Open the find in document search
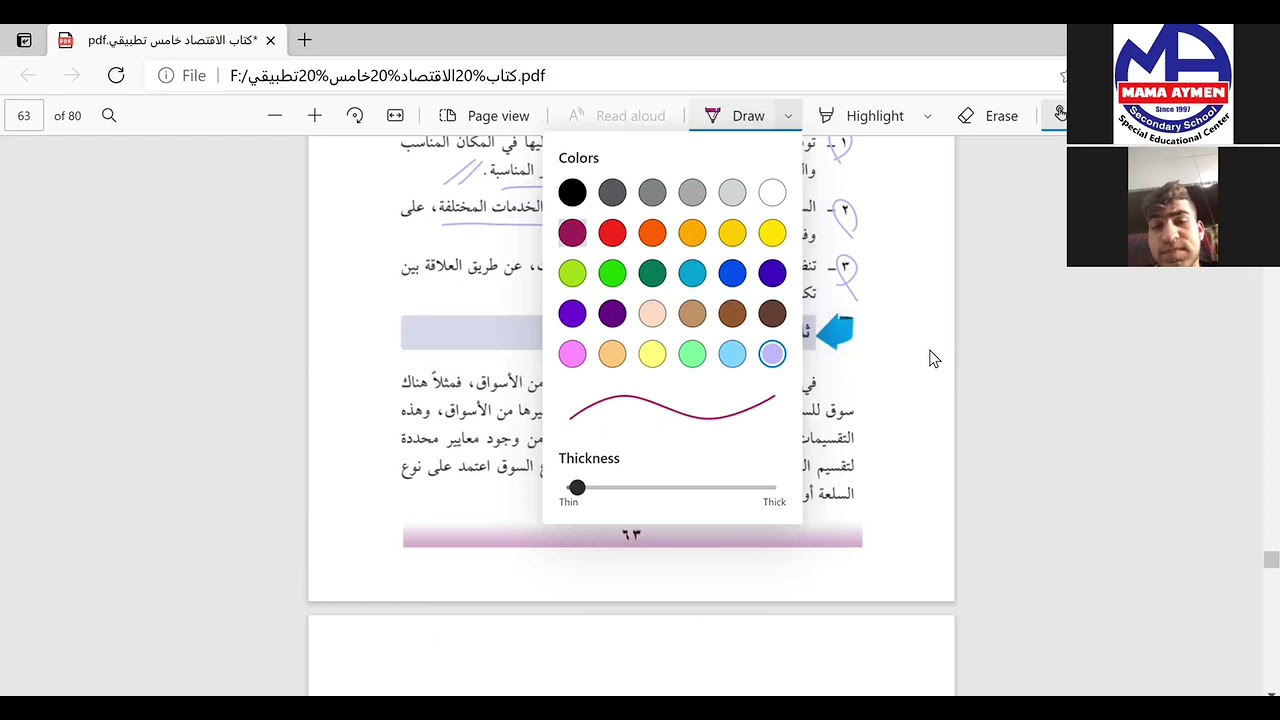Screen dimensions: 1280x720 [x=109, y=116]
